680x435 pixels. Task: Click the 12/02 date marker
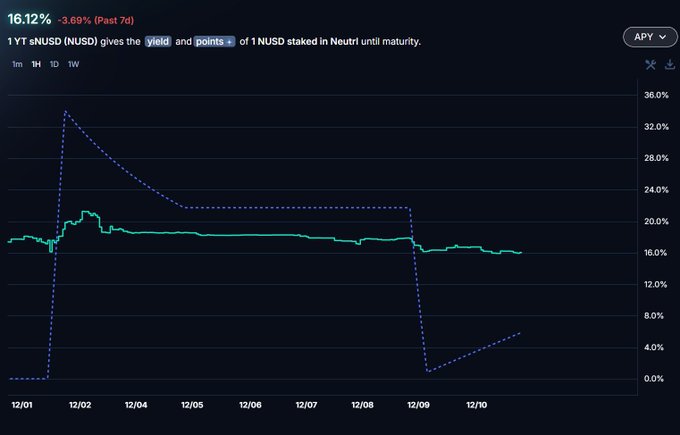(80, 405)
